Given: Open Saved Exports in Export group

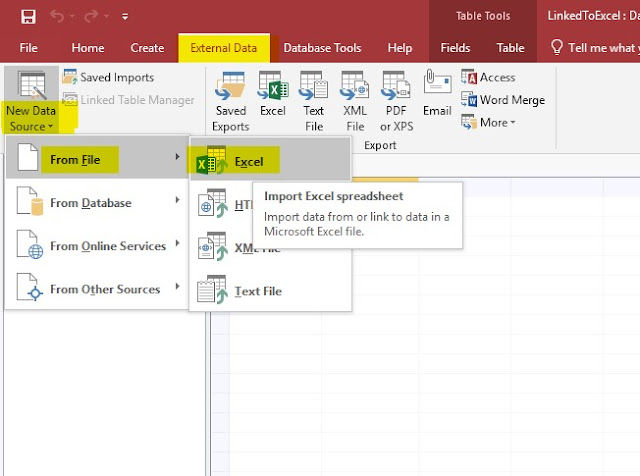Looking at the screenshot, I should tap(231, 101).
